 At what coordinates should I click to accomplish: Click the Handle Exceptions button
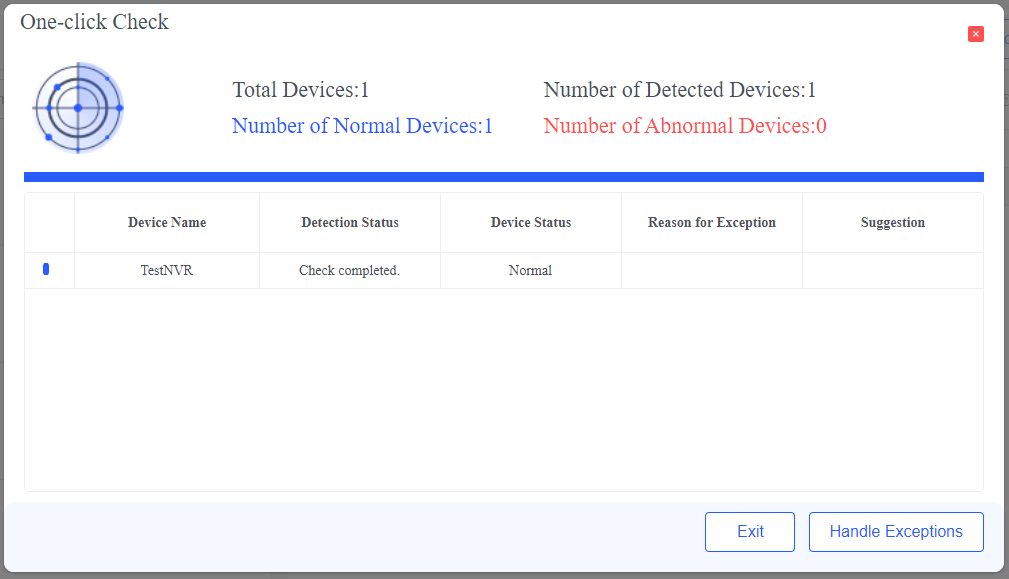[896, 532]
